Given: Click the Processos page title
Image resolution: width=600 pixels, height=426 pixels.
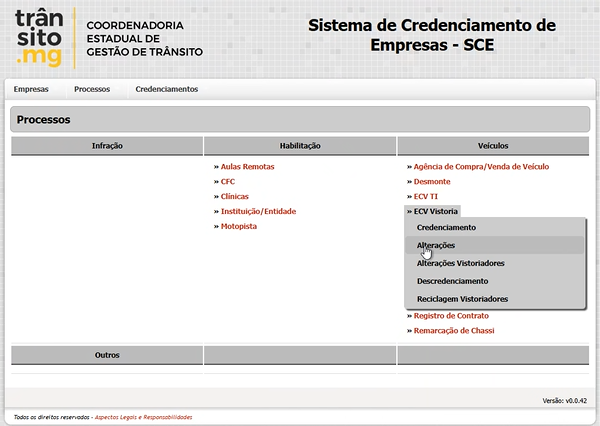Looking at the screenshot, I should tap(43, 120).
